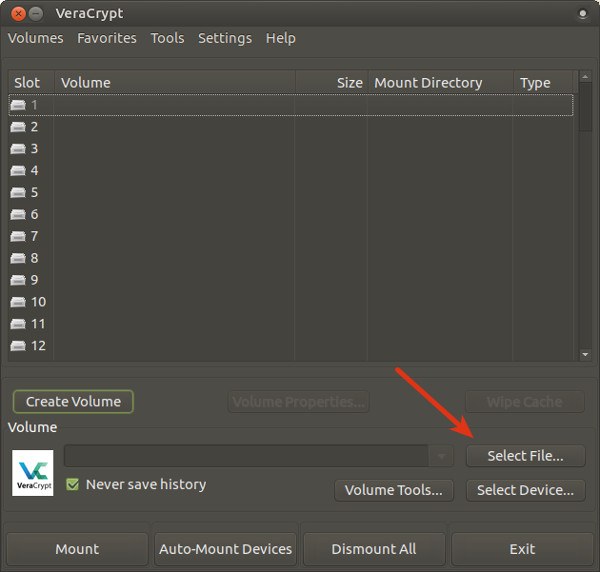Select slot number "5" text
Screen dimensions: 600x572
pos(34,192)
